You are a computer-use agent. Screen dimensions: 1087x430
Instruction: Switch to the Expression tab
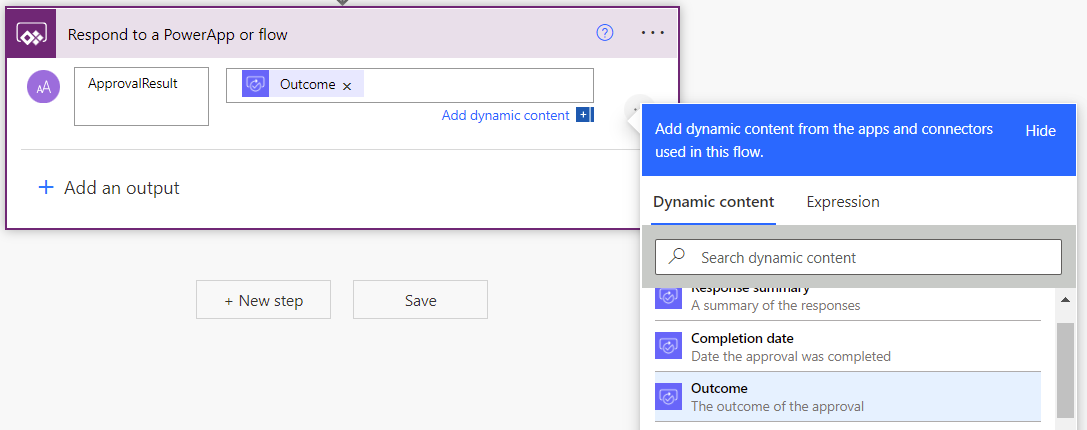(843, 202)
